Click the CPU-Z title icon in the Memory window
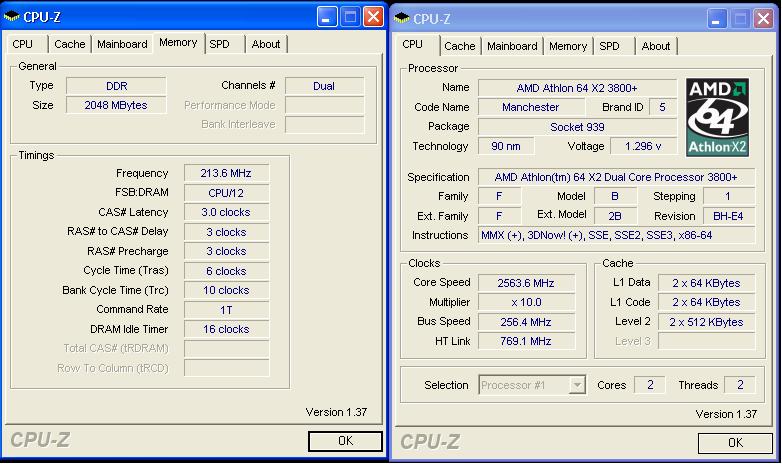This screenshot has width=782, height=464. [12, 17]
